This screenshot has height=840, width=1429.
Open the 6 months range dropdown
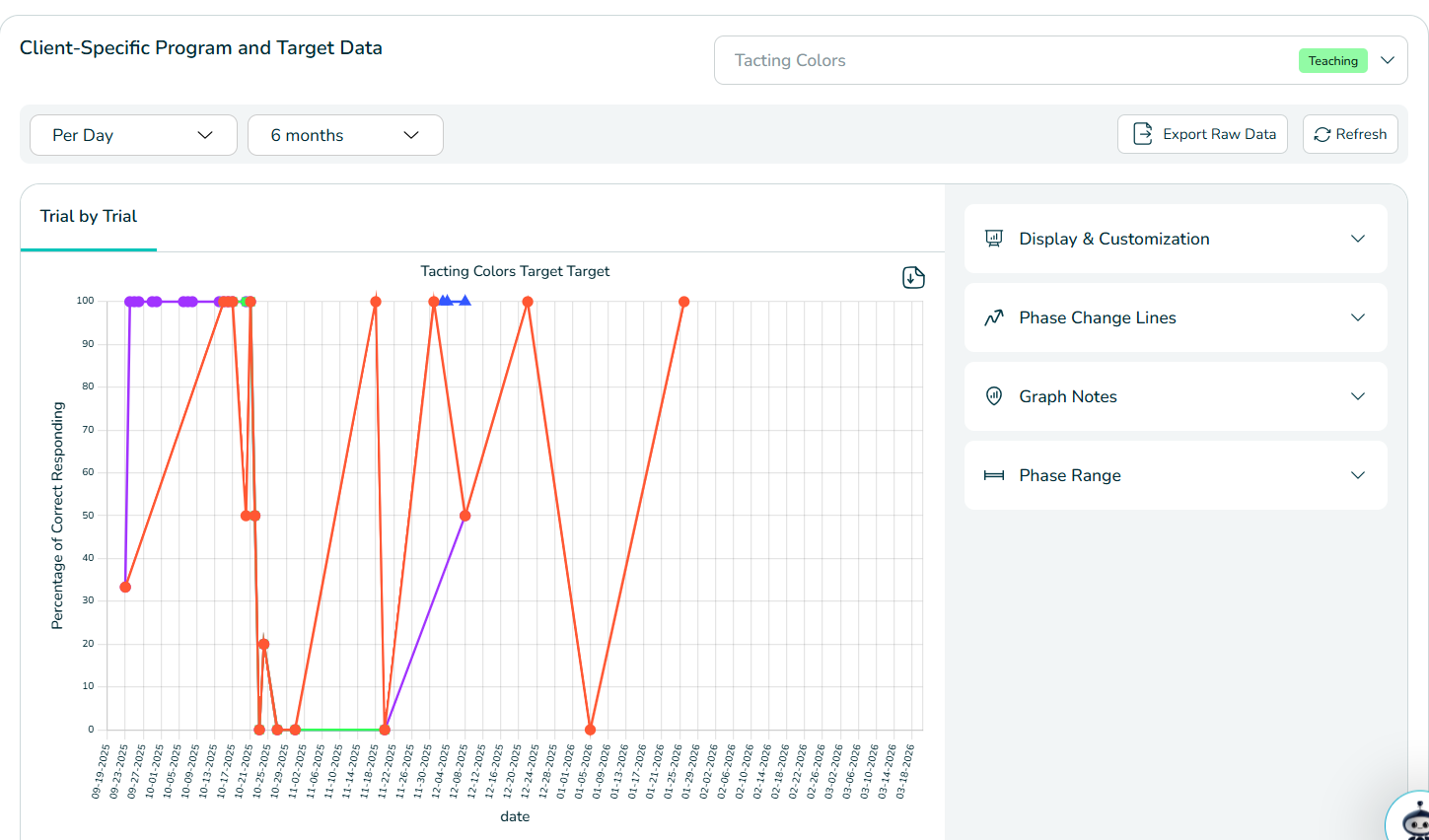coord(345,135)
